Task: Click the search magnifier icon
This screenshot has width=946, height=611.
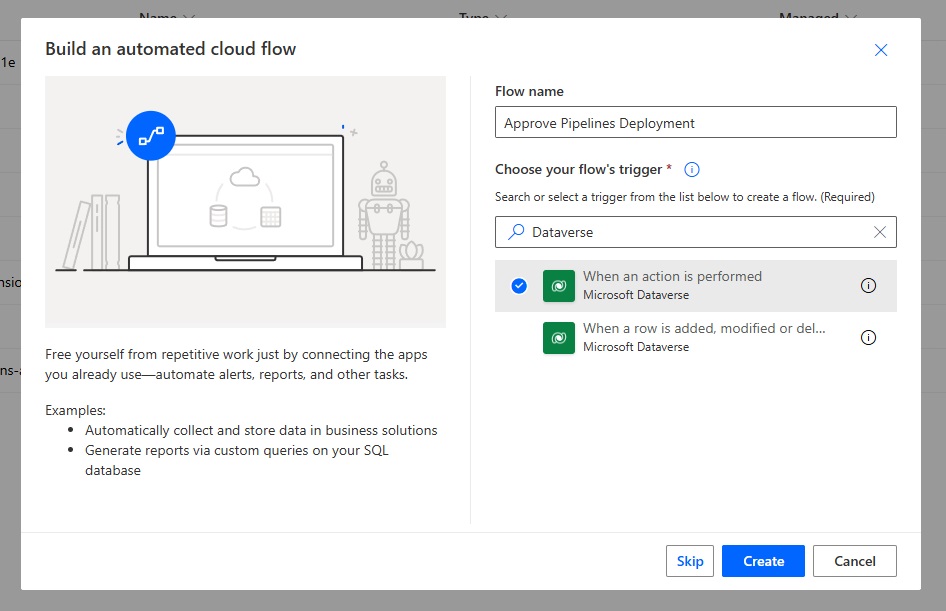Action: pos(516,232)
